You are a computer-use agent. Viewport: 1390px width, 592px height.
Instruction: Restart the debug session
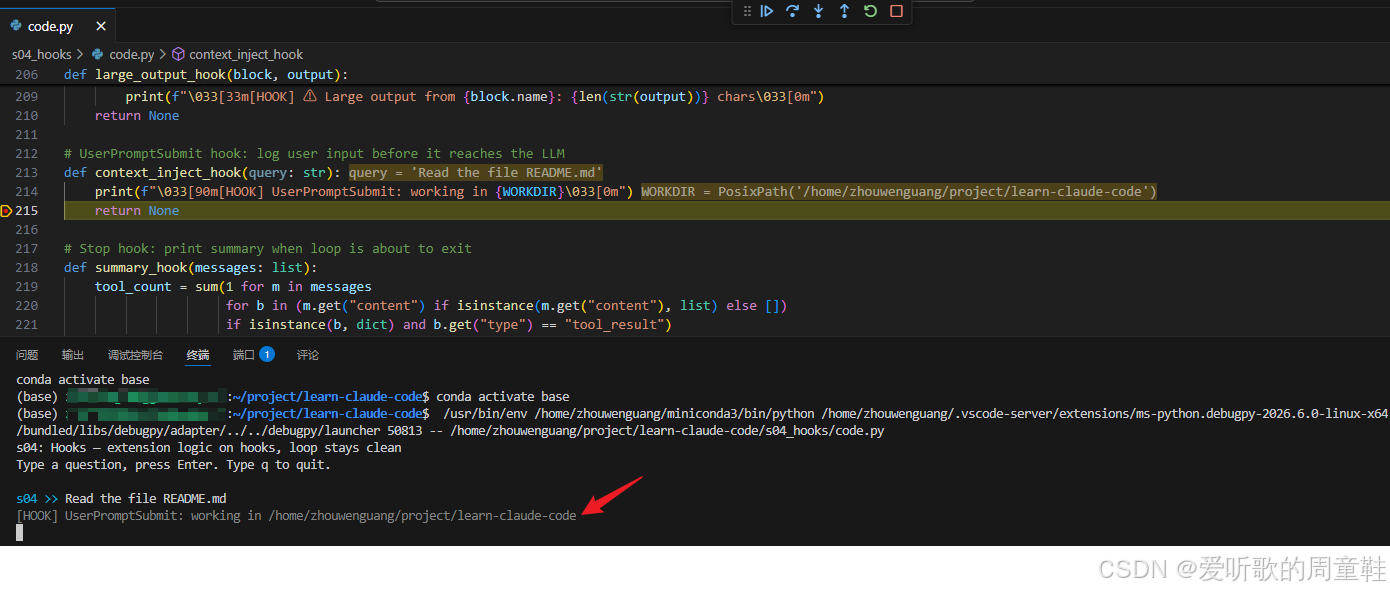[870, 11]
